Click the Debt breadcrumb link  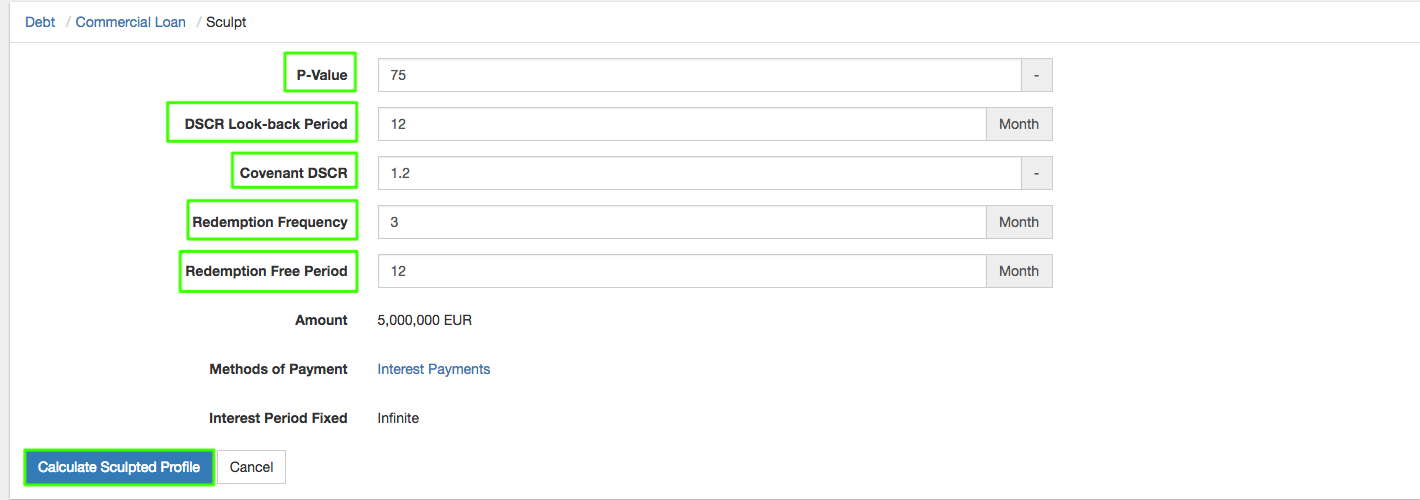tap(40, 22)
